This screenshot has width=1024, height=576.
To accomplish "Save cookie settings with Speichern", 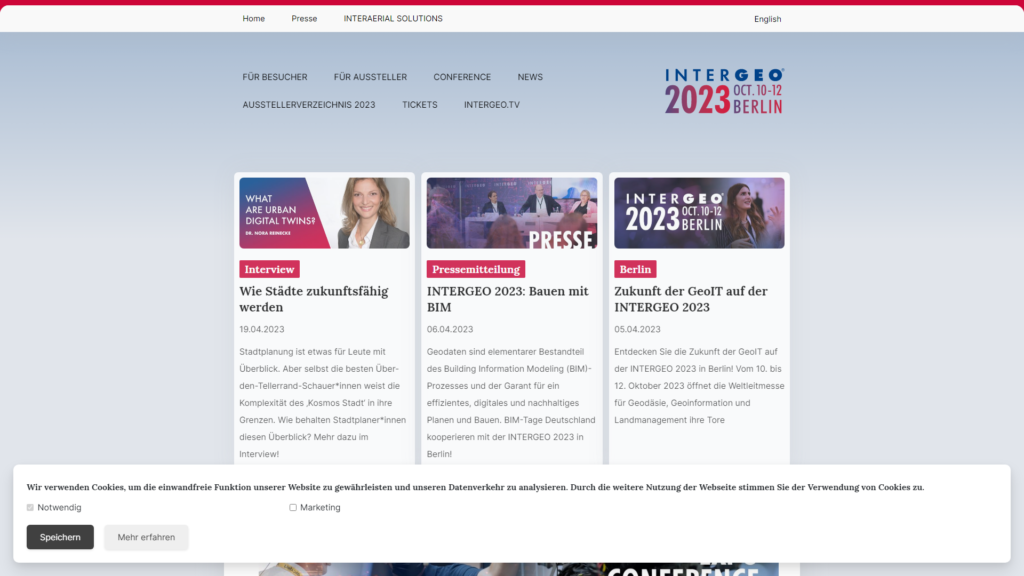I will (60, 537).
